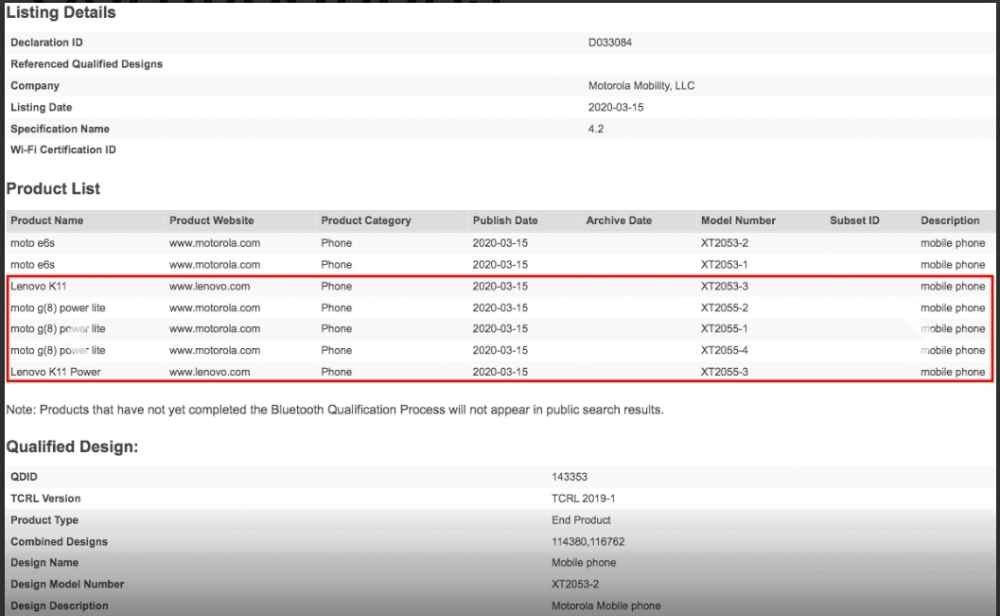Click model number XT2055-4
Screen dimensions: 1000x616
pyautogui.click(x=724, y=351)
